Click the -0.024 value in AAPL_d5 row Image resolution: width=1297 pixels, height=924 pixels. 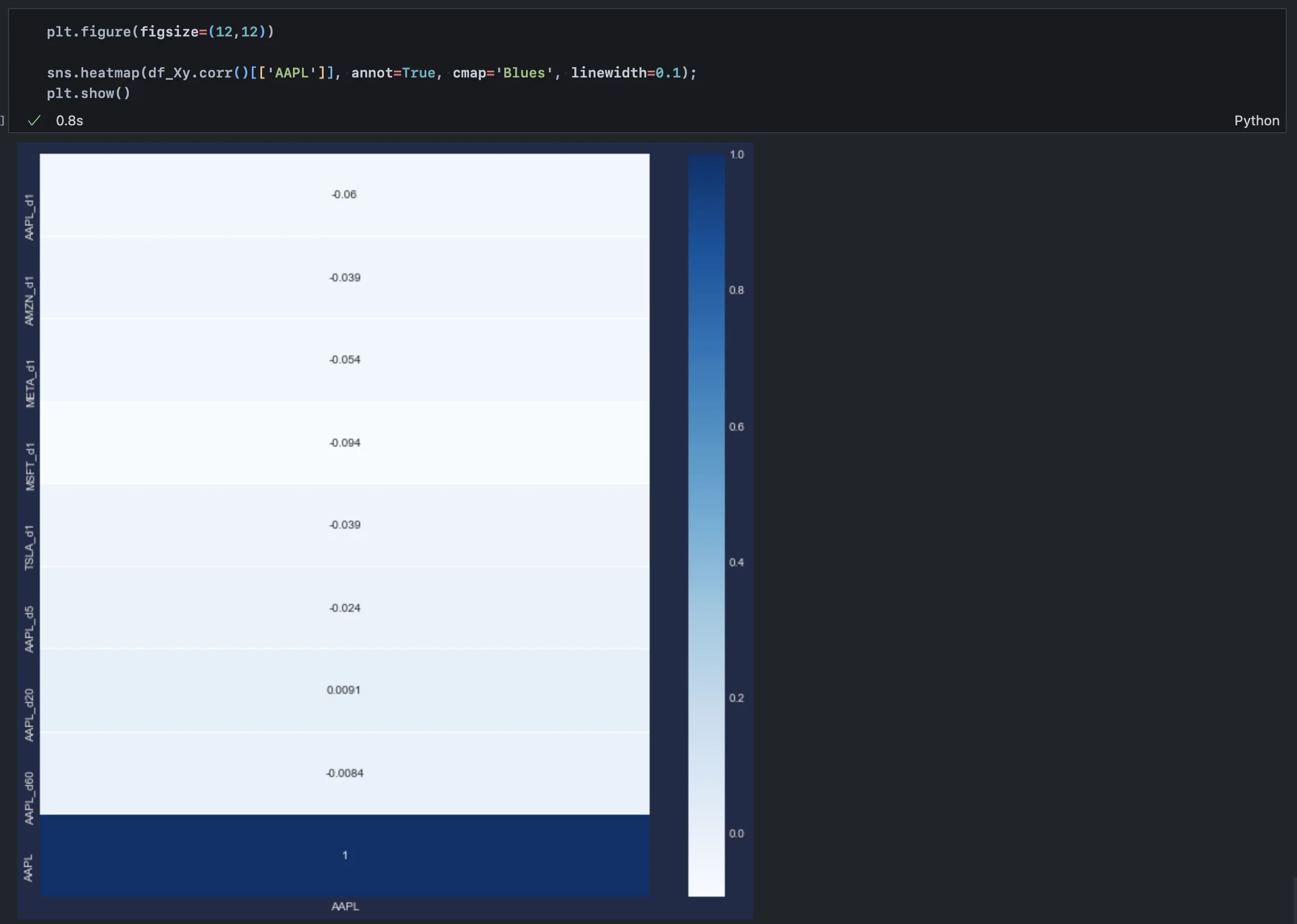click(344, 608)
